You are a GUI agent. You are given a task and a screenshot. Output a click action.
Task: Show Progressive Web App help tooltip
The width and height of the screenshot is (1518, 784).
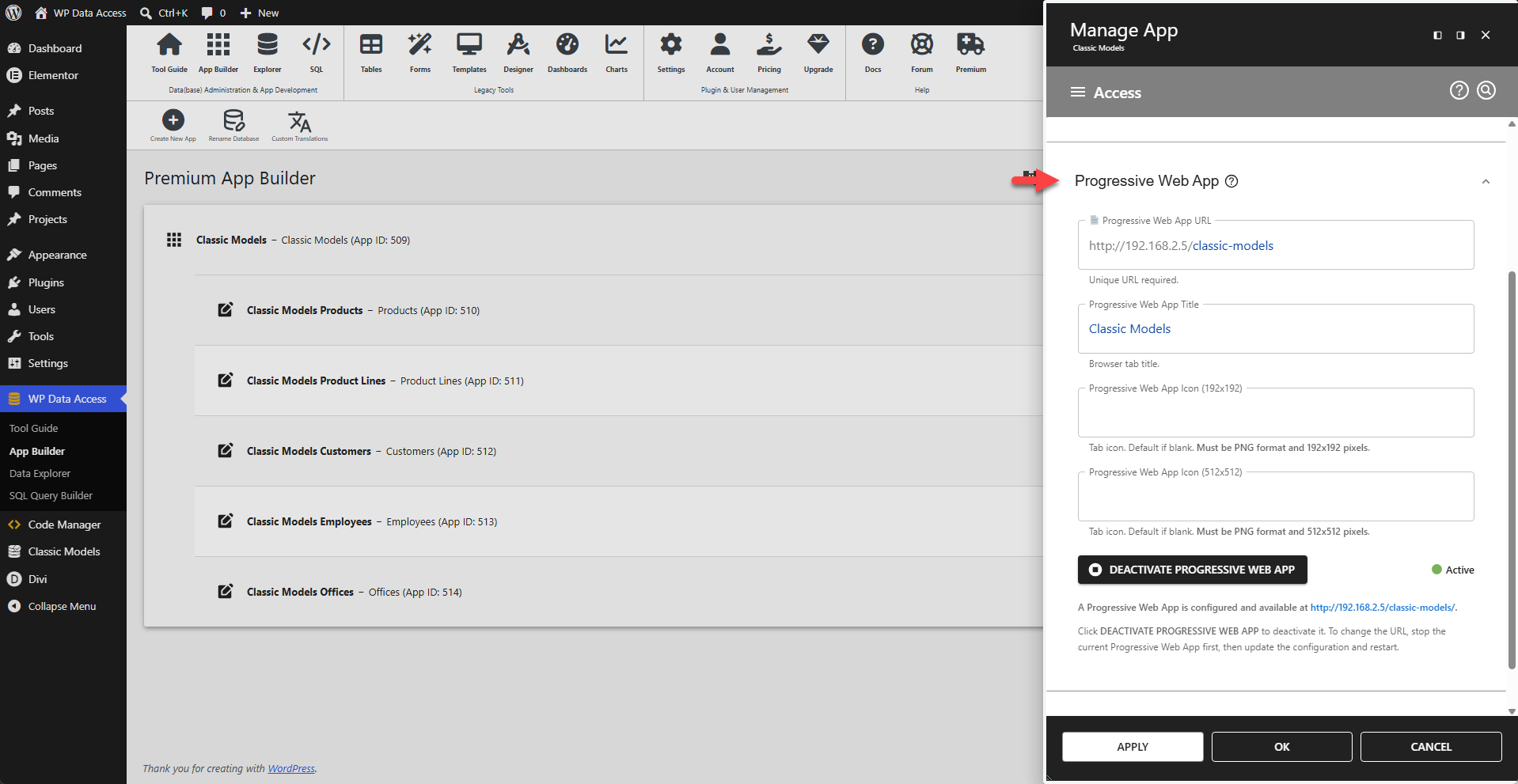coord(1231,181)
